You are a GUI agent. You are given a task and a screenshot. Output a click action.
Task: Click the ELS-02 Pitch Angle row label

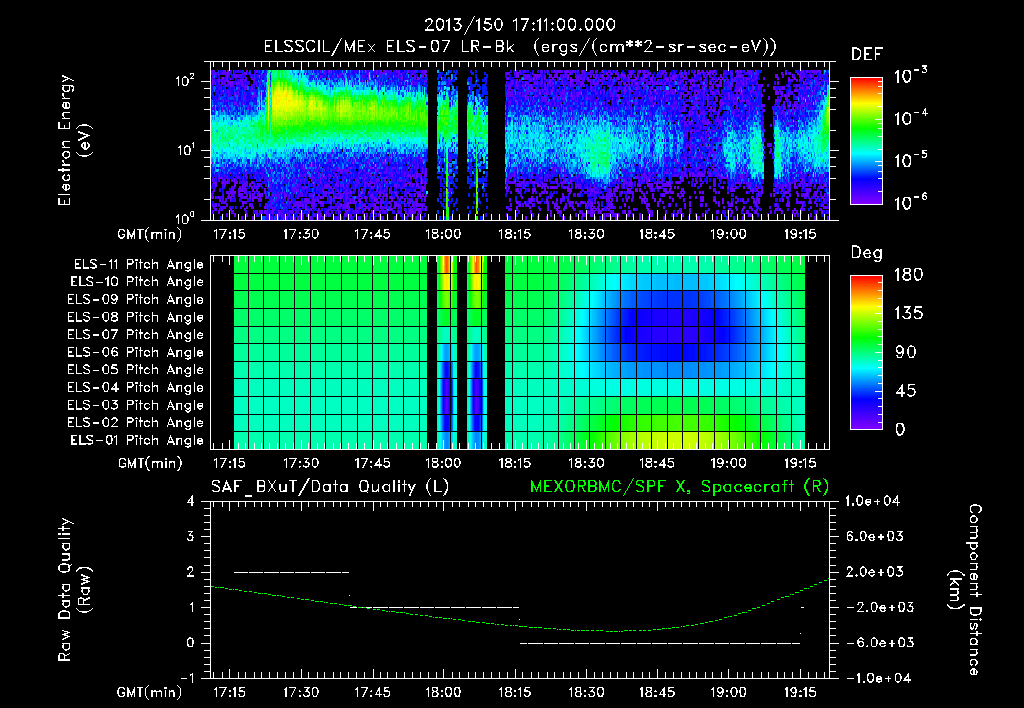click(x=135, y=423)
